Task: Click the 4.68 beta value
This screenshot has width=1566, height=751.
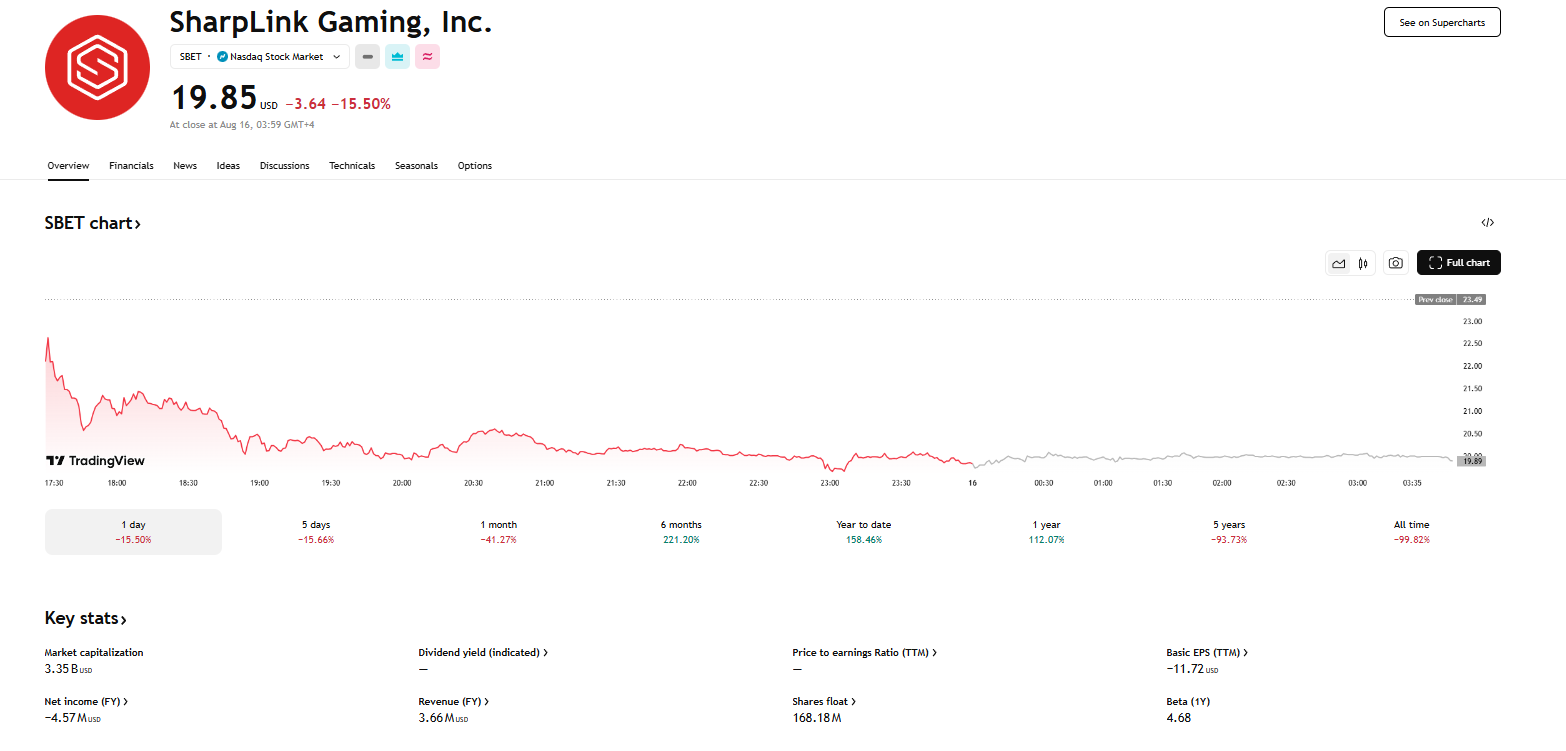Action: [1178, 717]
